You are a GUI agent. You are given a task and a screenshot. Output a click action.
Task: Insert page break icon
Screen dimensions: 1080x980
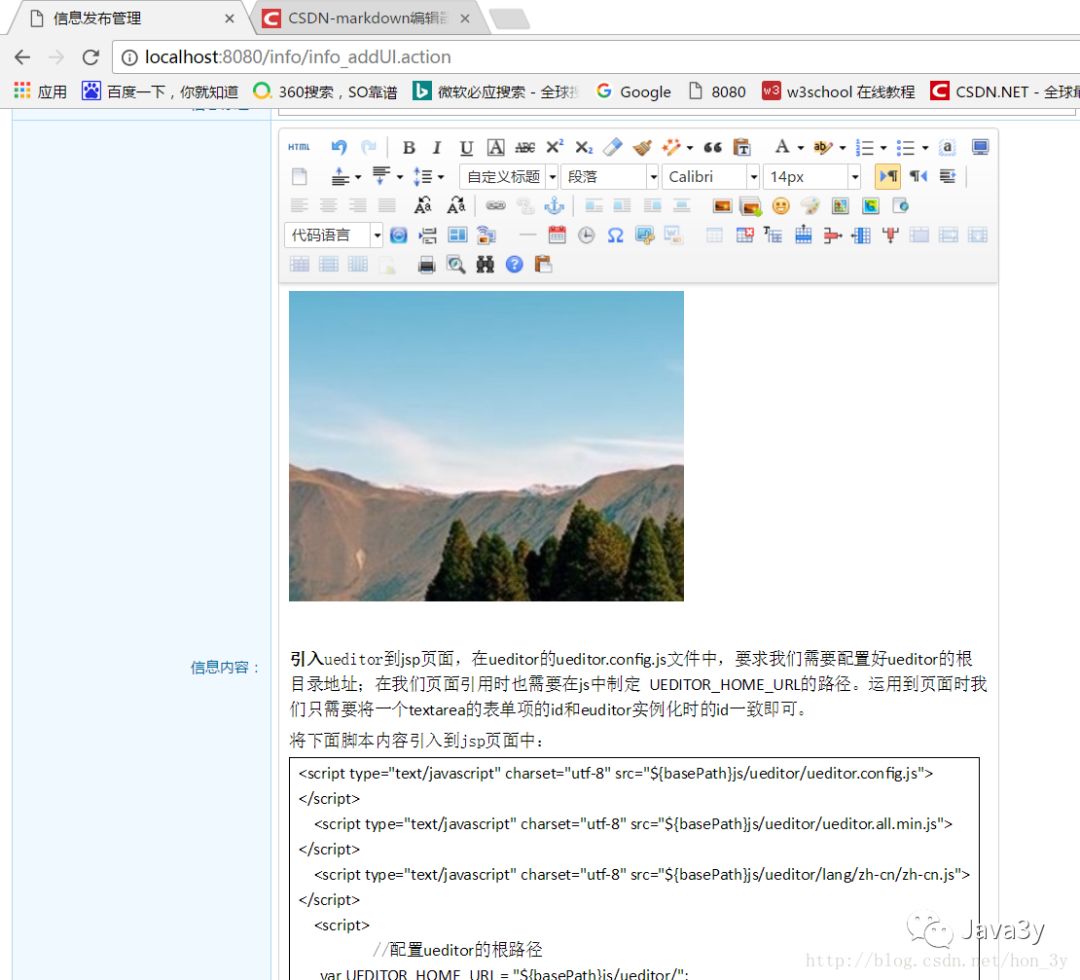(x=428, y=236)
